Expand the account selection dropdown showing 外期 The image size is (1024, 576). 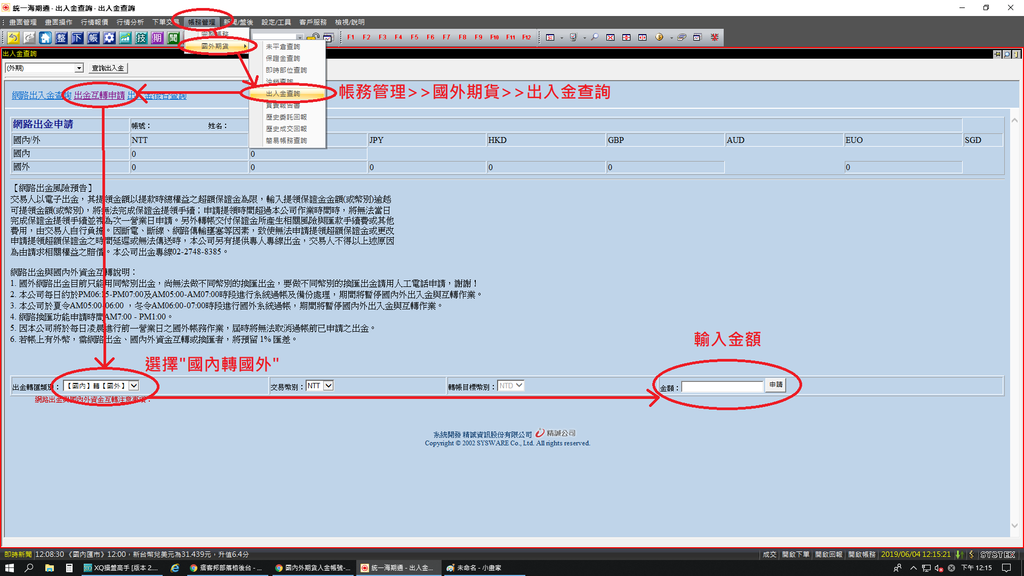tap(78, 68)
